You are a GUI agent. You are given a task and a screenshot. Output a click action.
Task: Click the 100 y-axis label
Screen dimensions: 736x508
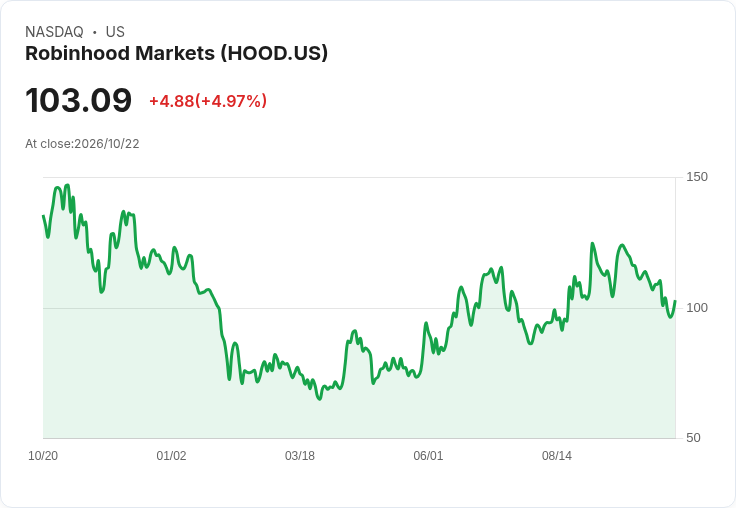(697, 308)
